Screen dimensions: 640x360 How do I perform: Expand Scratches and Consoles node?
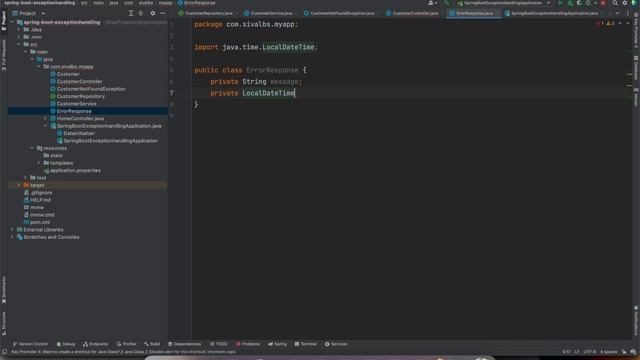pos(12,237)
